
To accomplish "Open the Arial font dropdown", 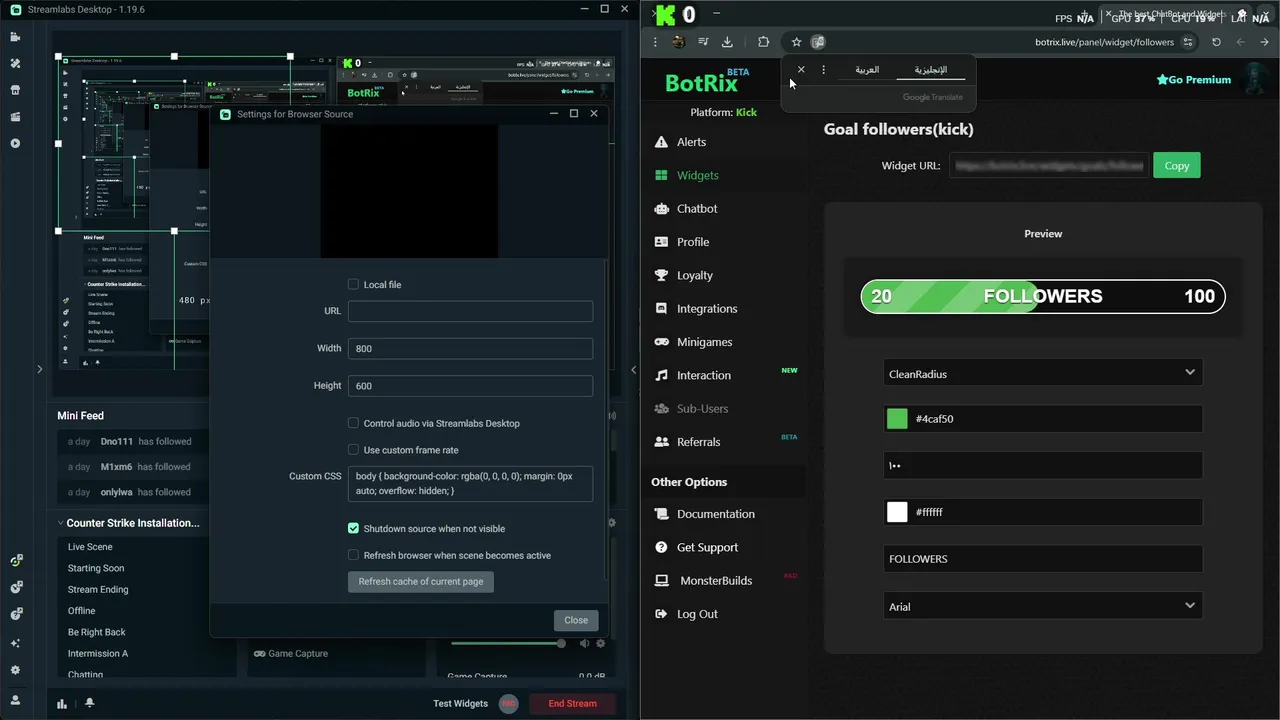I will point(1042,606).
